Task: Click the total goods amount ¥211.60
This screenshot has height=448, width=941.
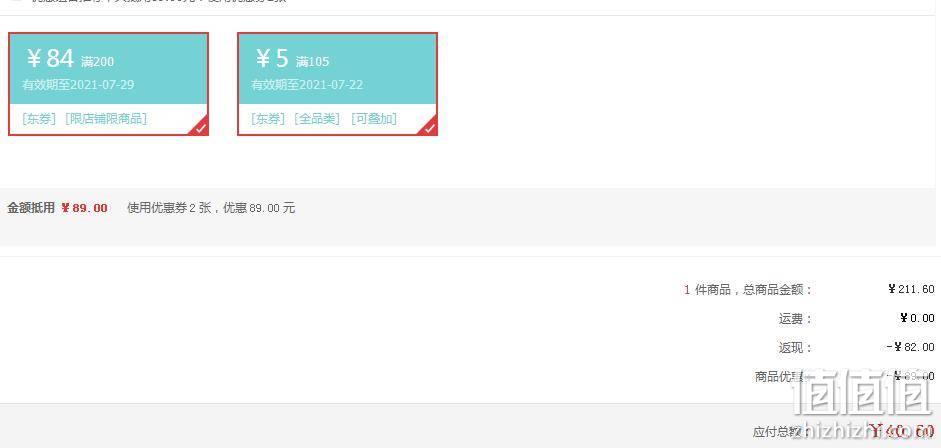Action: 911,289
